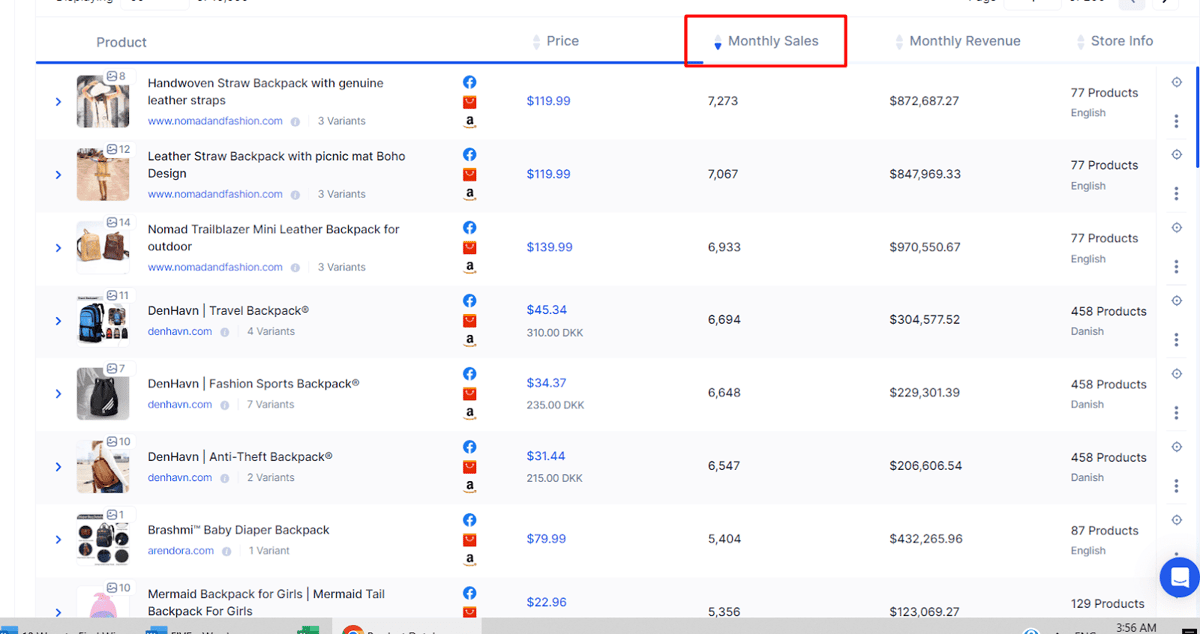Open three-dot menu for Nomad Trailblazer row

1177,267
